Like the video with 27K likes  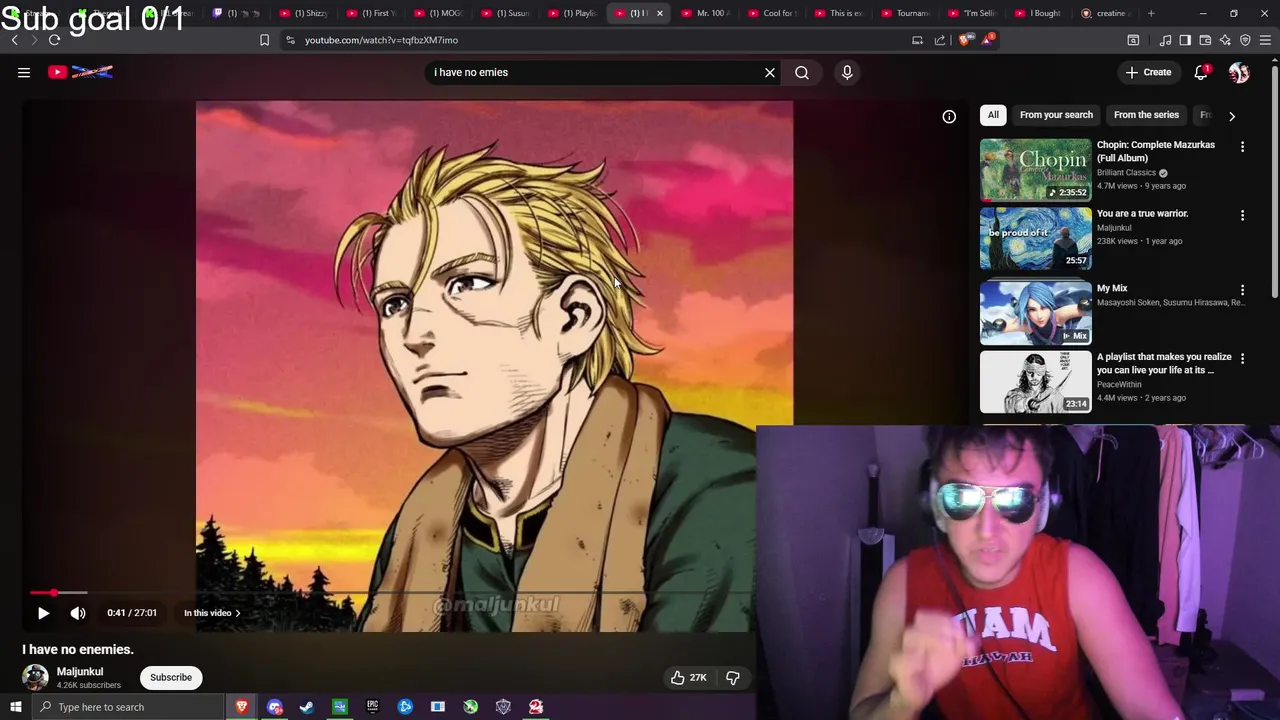689,677
